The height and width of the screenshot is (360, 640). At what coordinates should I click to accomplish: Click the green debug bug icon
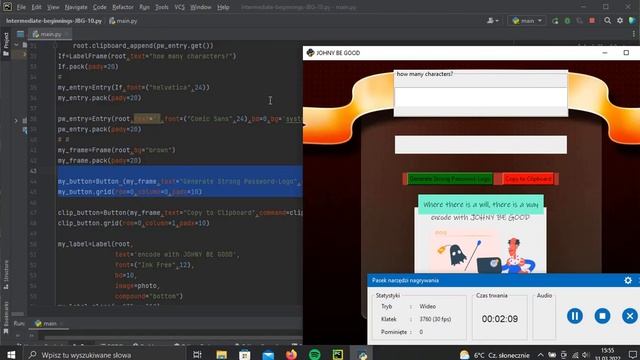(567, 20)
